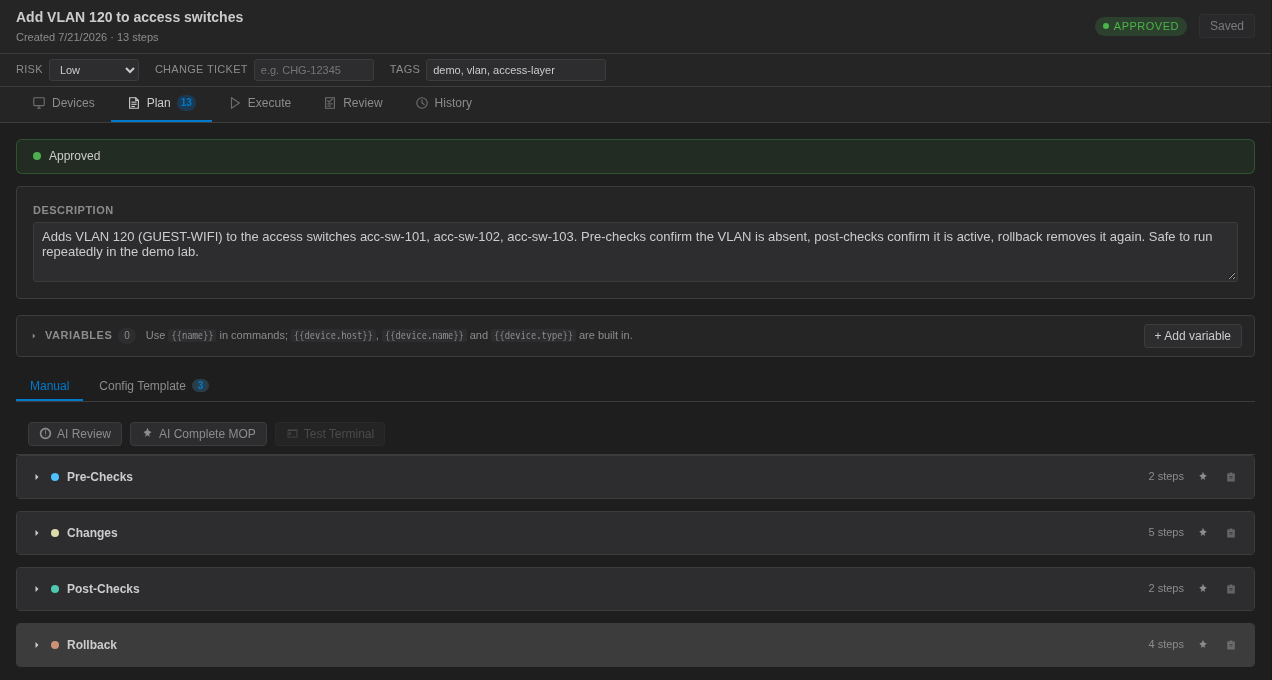Delete the Pre-Checks section with trash icon
Viewport: 1272px width, 680px height.
[1231, 477]
